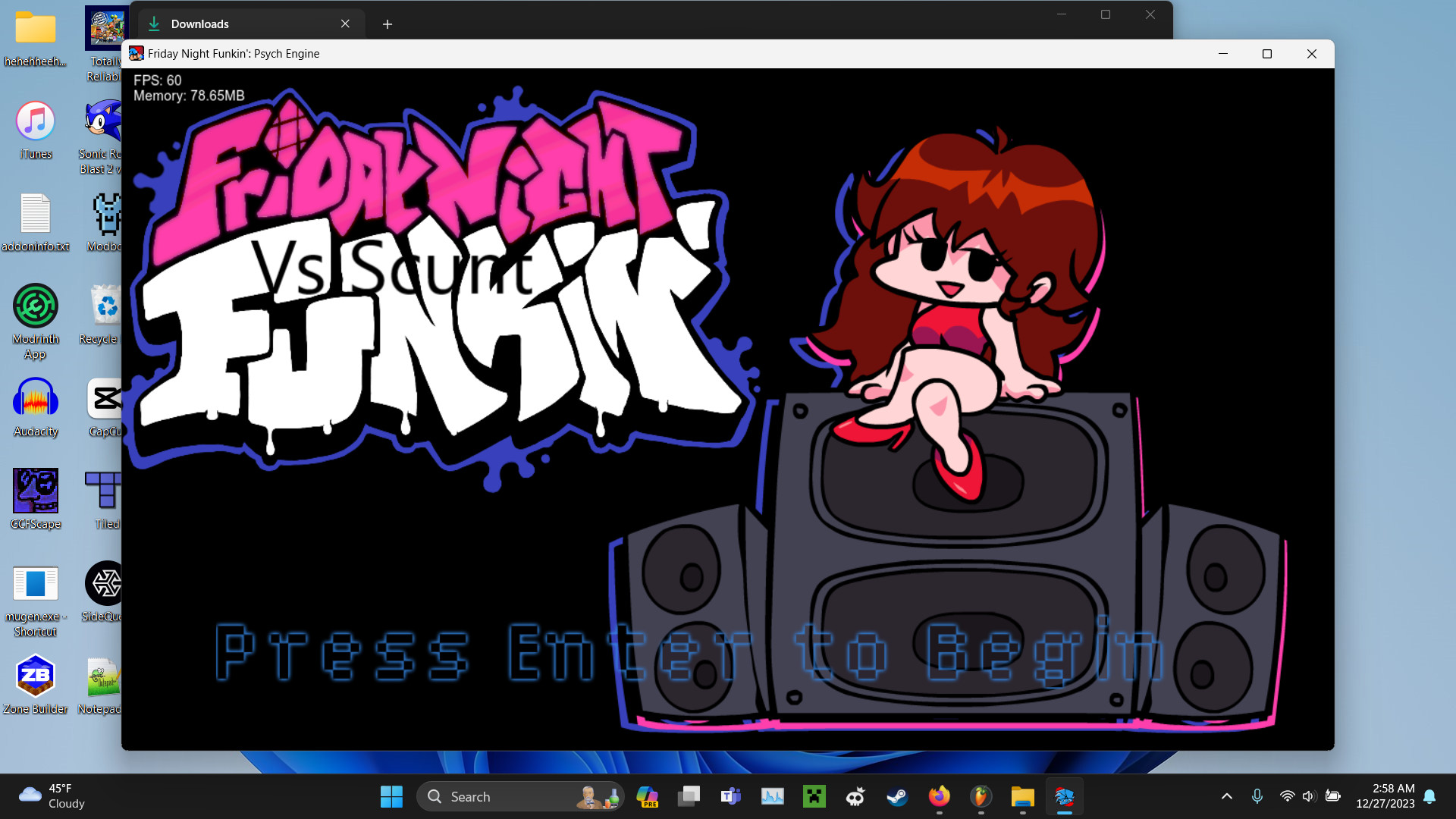Open Steam from the taskbar
The height and width of the screenshot is (819, 1456).
(x=897, y=796)
